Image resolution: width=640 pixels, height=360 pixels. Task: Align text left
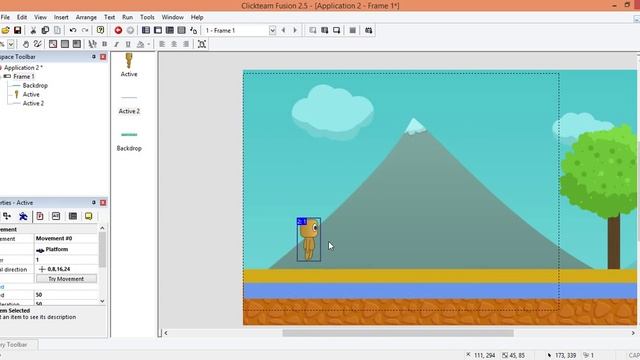[162, 44]
